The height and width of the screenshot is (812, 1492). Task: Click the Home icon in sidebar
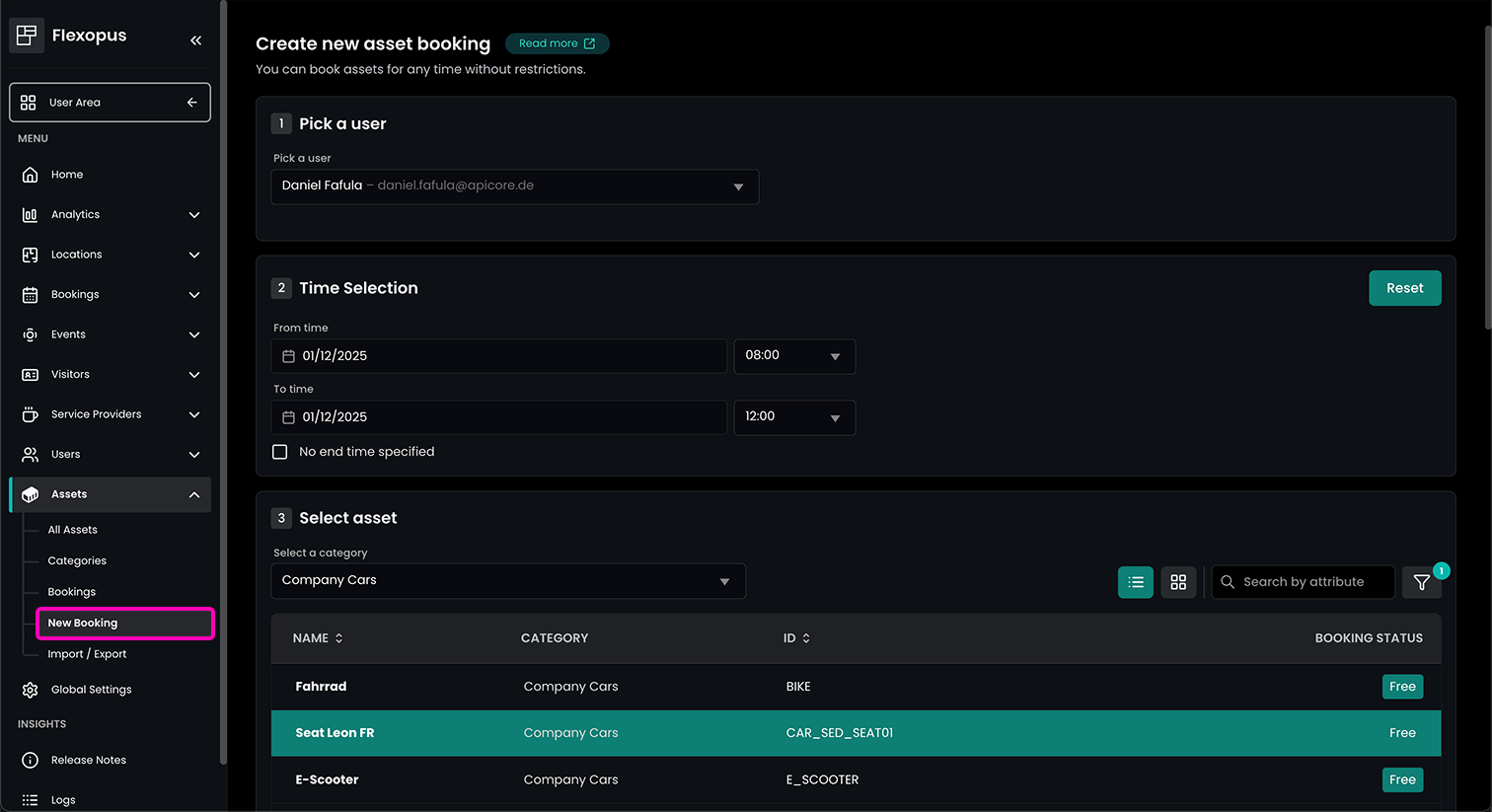pos(31,175)
